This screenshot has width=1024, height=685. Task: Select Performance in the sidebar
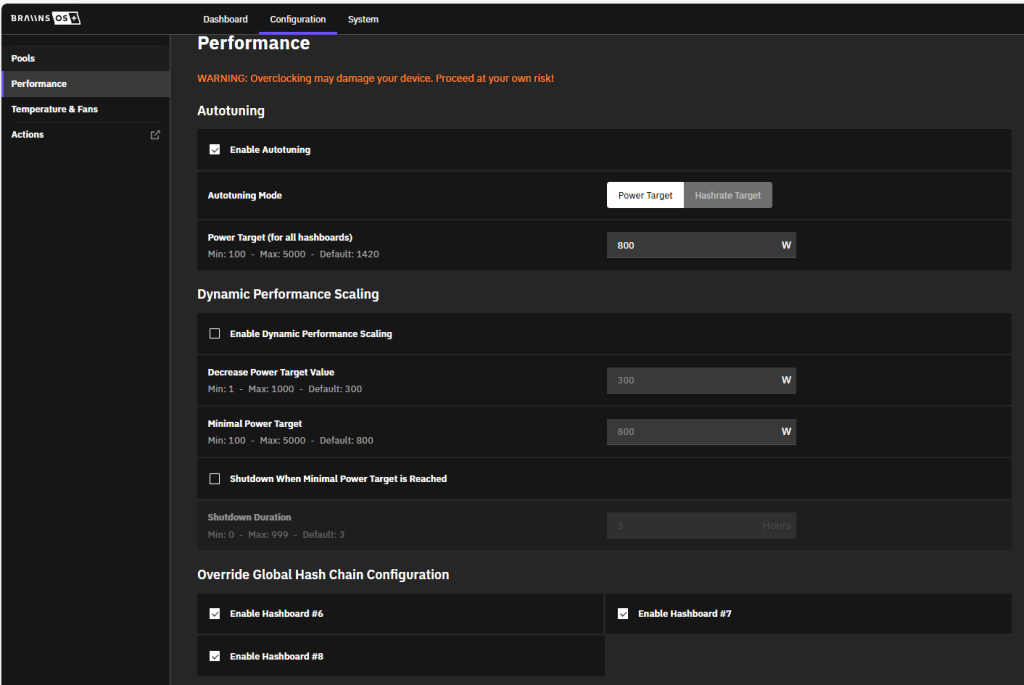coord(39,84)
